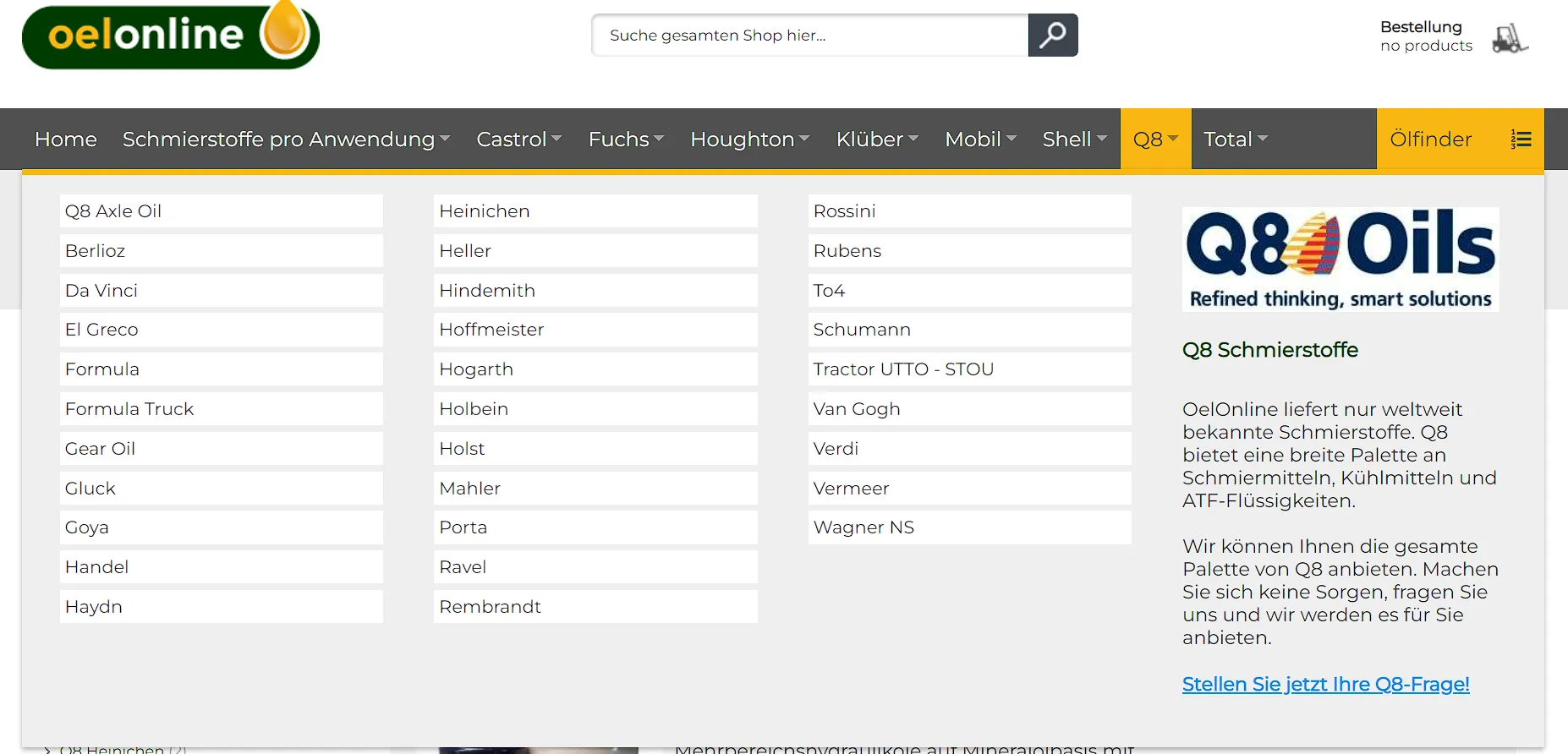This screenshot has width=1568, height=754.
Task: Select Hindemith product line
Action: coord(595,291)
